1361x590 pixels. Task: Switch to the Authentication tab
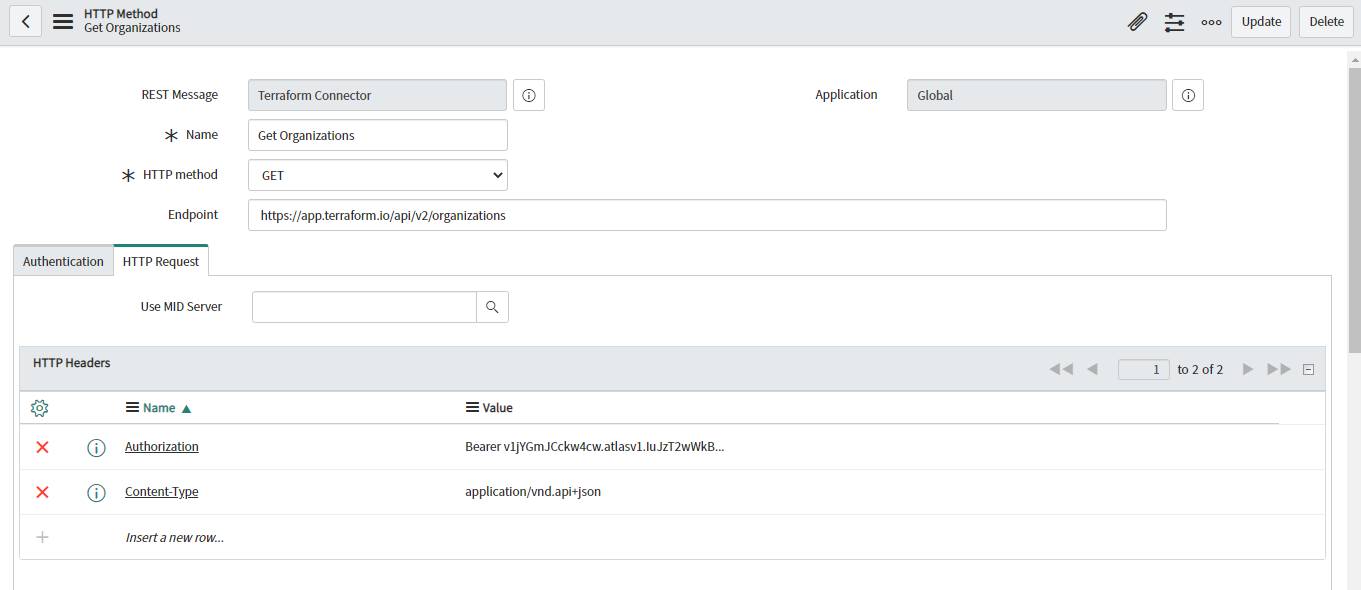point(63,260)
